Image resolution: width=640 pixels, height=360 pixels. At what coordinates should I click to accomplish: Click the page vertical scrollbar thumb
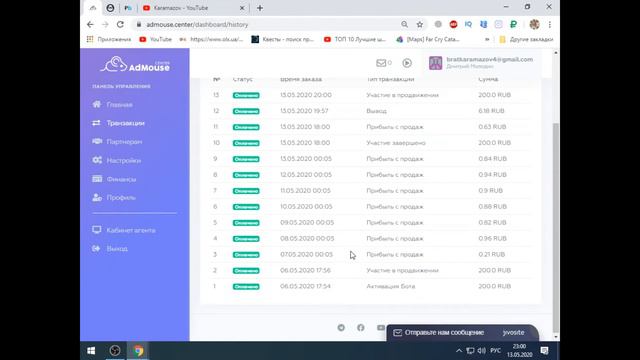click(x=556, y=227)
